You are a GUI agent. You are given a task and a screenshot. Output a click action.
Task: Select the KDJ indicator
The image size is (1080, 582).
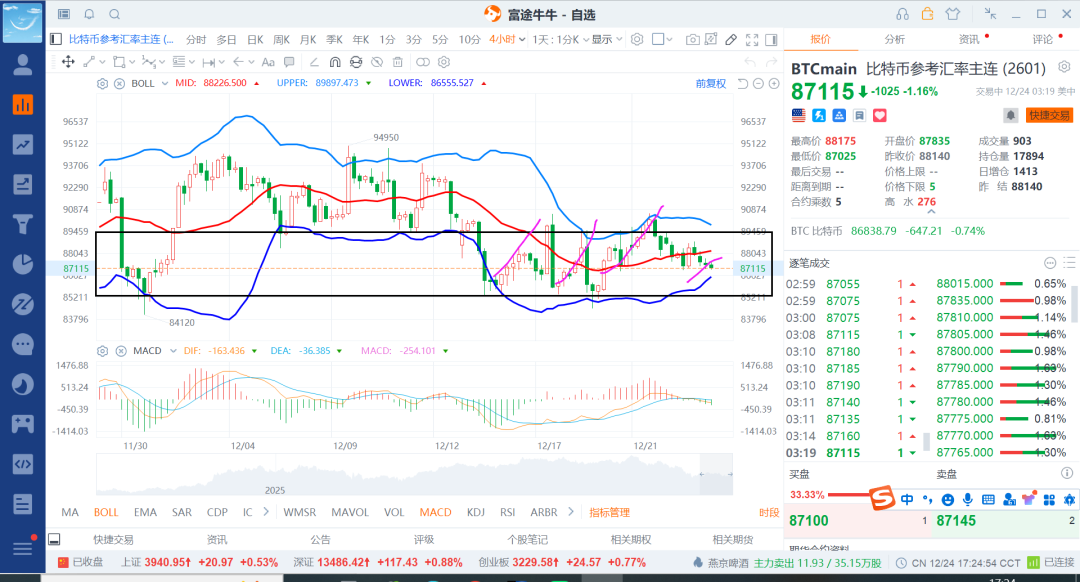pos(476,512)
